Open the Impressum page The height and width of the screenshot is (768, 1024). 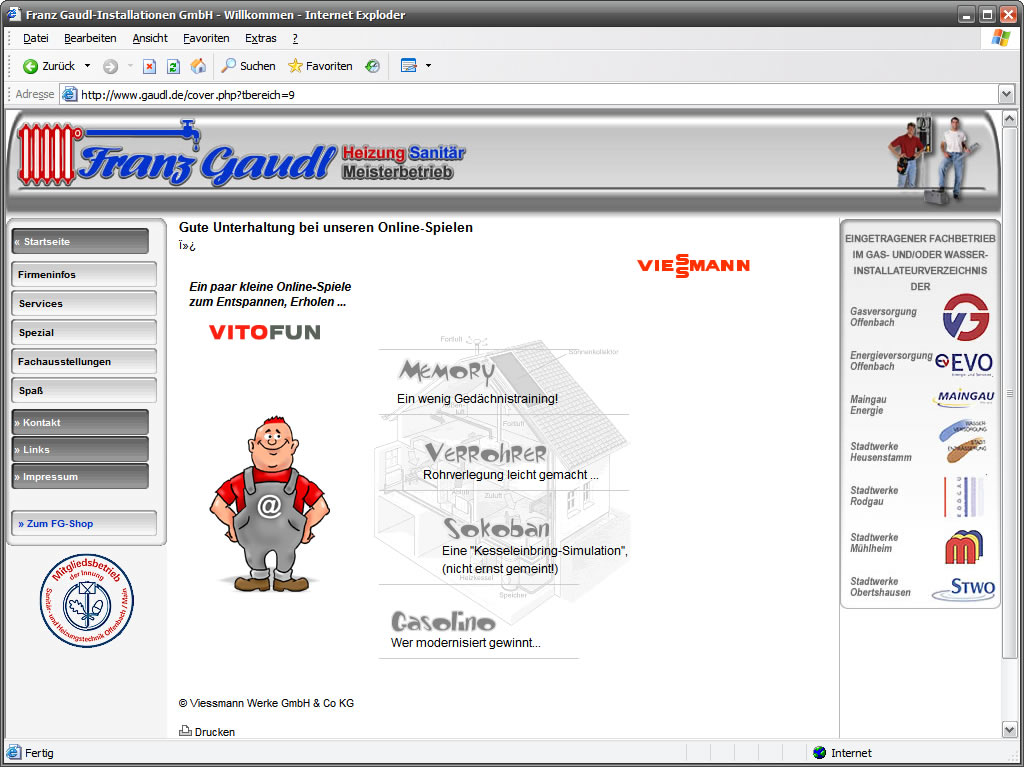(80, 477)
